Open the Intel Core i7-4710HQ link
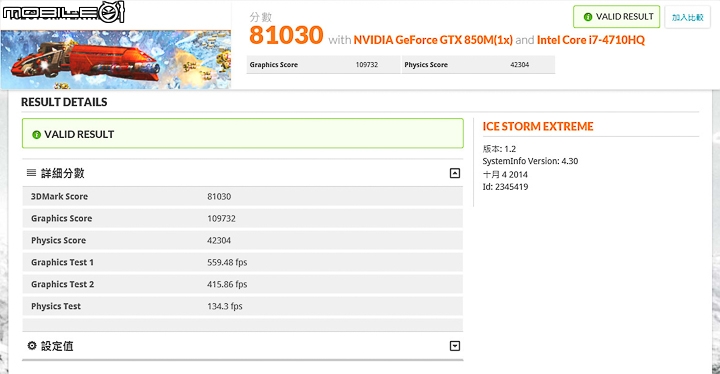This screenshot has height=374, width=720. 591,40
